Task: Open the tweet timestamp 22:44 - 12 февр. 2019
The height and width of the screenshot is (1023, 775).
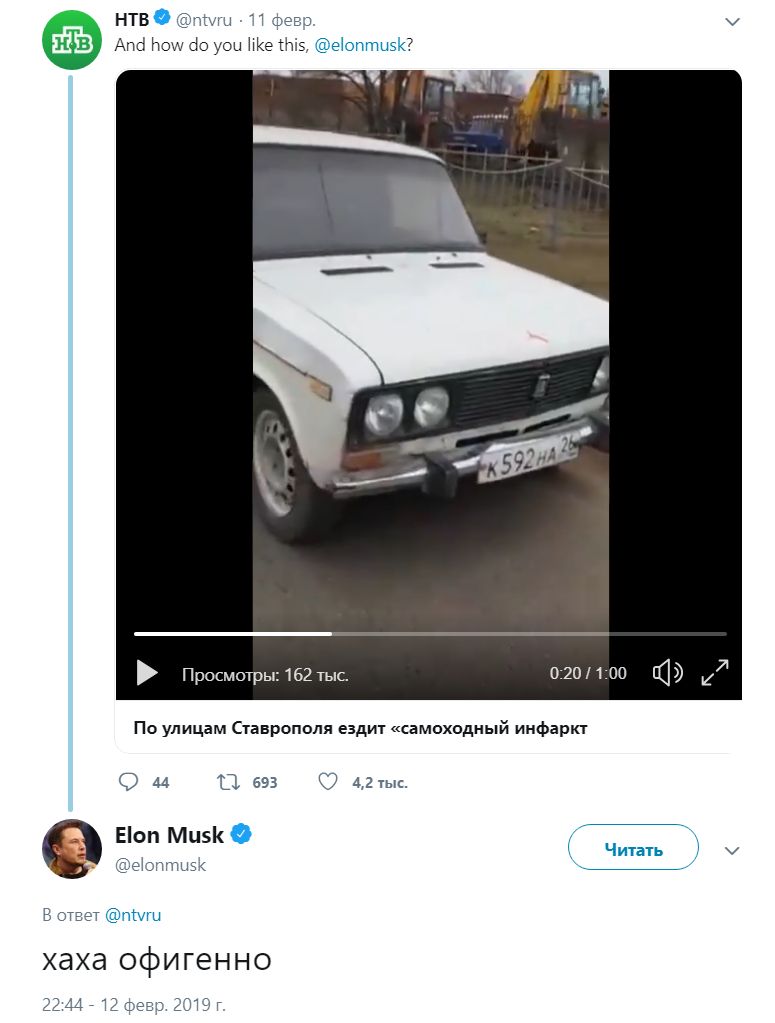Action: point(134,1004)
